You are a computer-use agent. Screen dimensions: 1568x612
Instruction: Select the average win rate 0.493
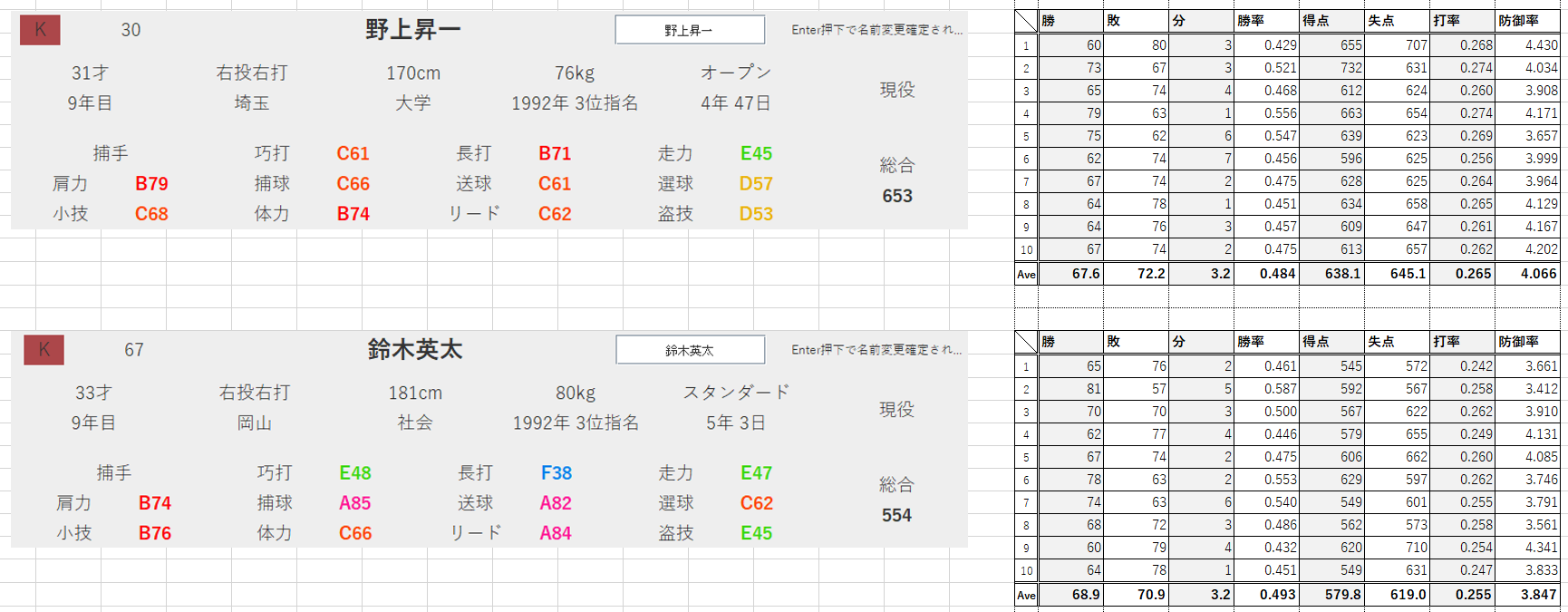[x=1266, y=595]
